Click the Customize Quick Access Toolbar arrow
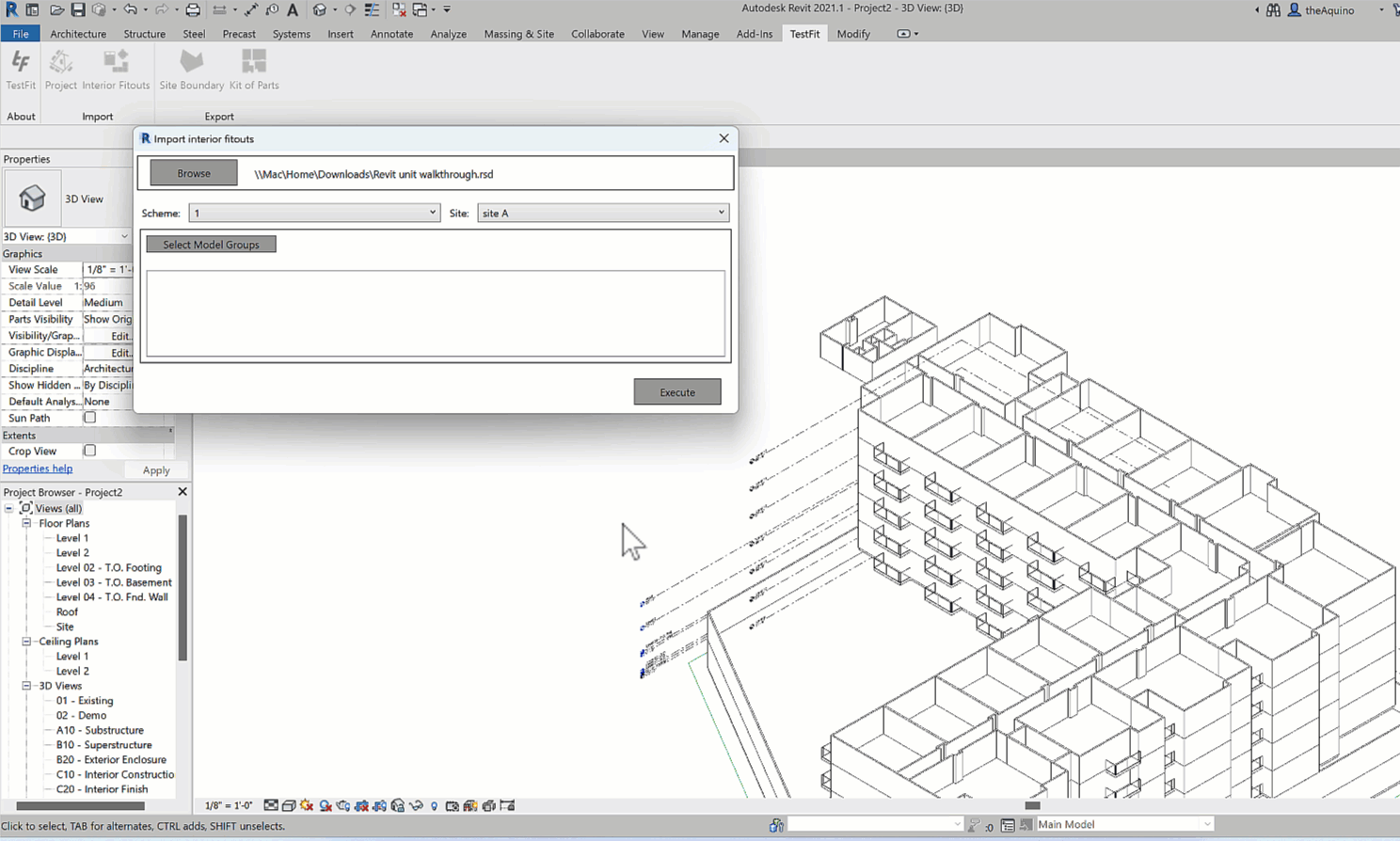This screenshot has height=841, width=1400. (447, 9)
